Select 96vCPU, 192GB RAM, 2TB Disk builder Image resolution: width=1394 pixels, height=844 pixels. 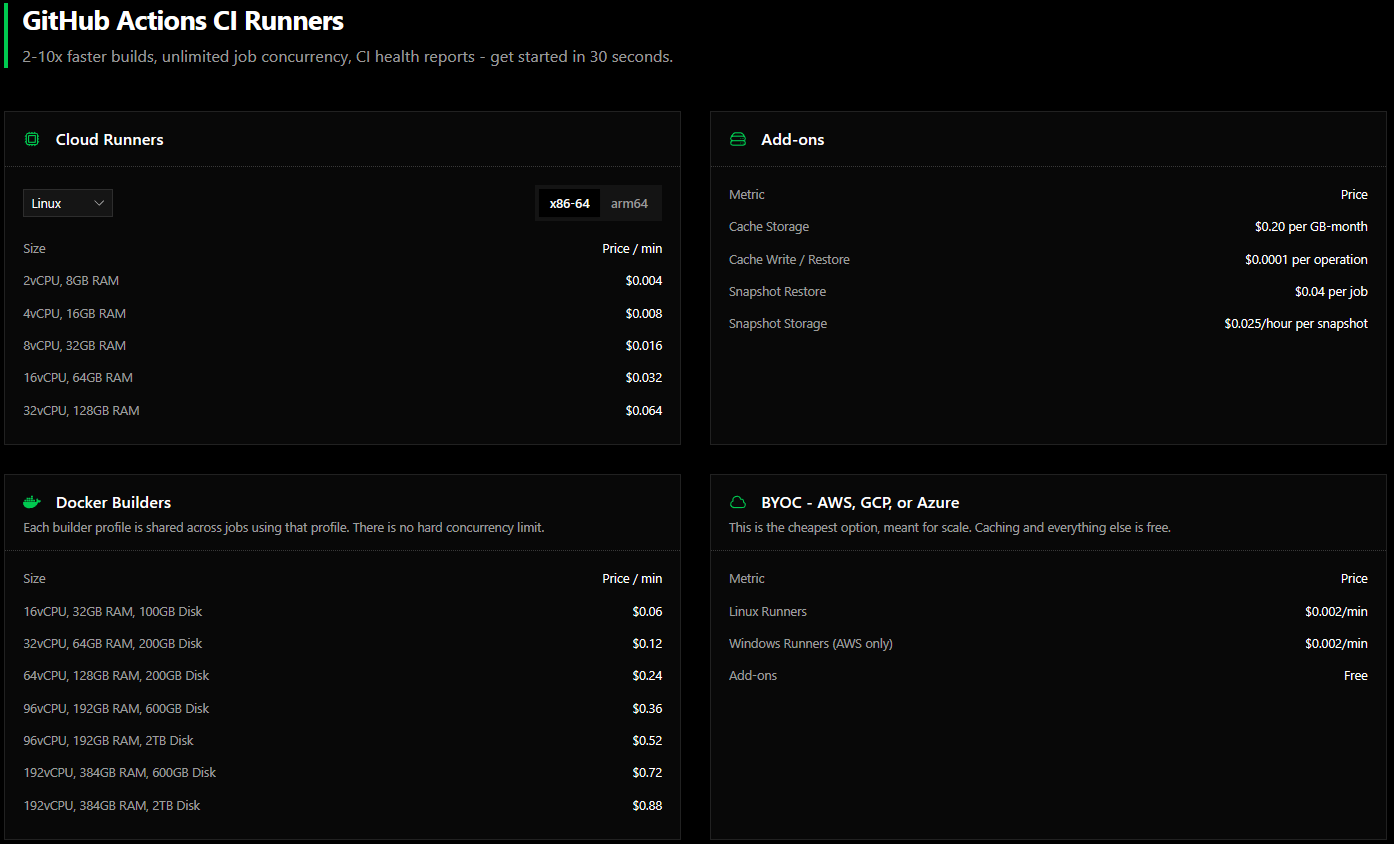click(342, 740)
